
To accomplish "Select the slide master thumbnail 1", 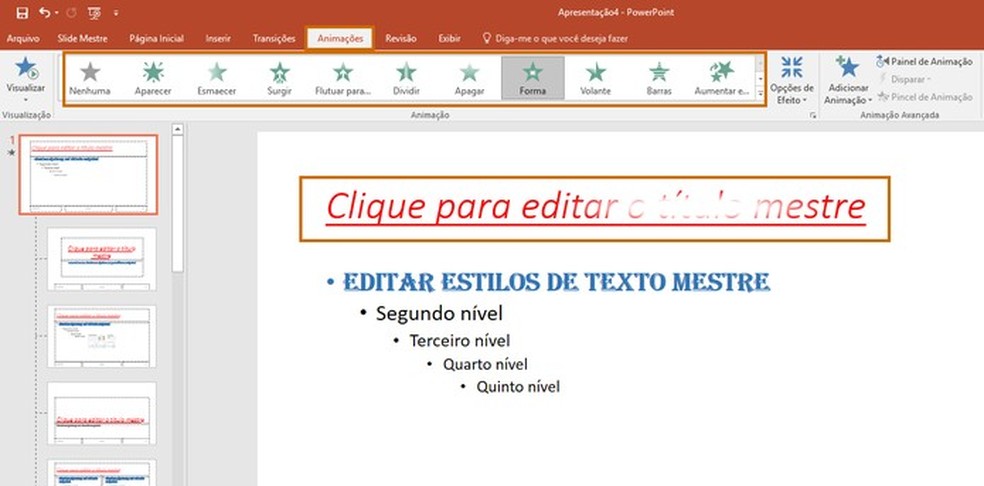I will [88, 175].
